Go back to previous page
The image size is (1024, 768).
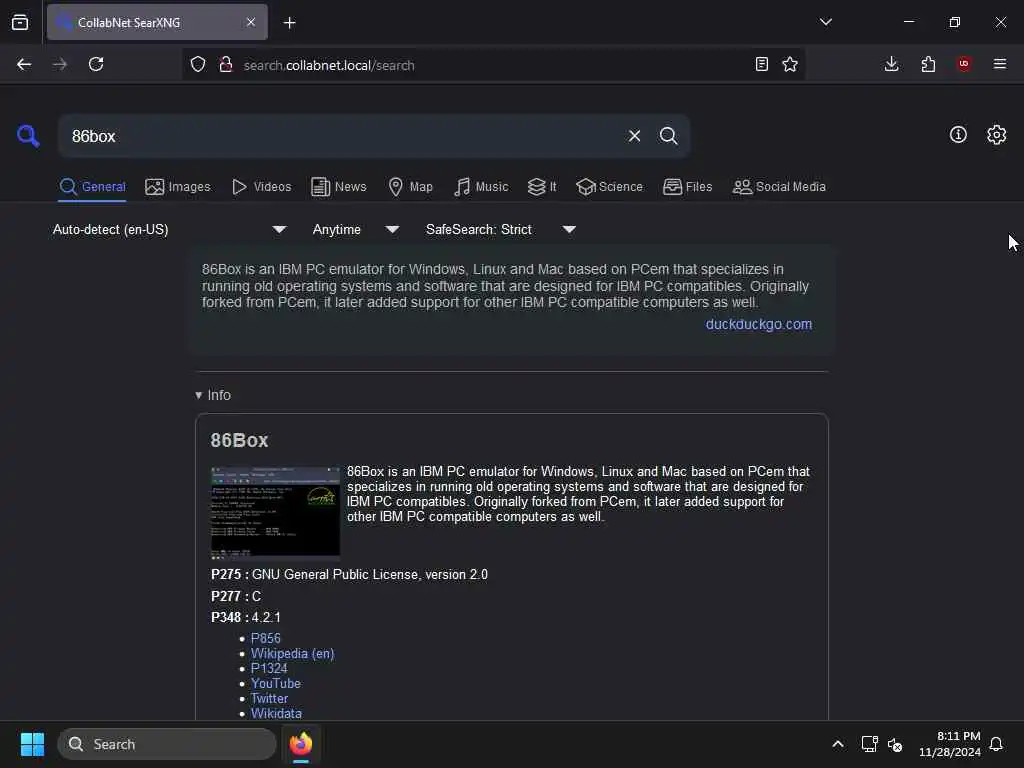[24, 64]
